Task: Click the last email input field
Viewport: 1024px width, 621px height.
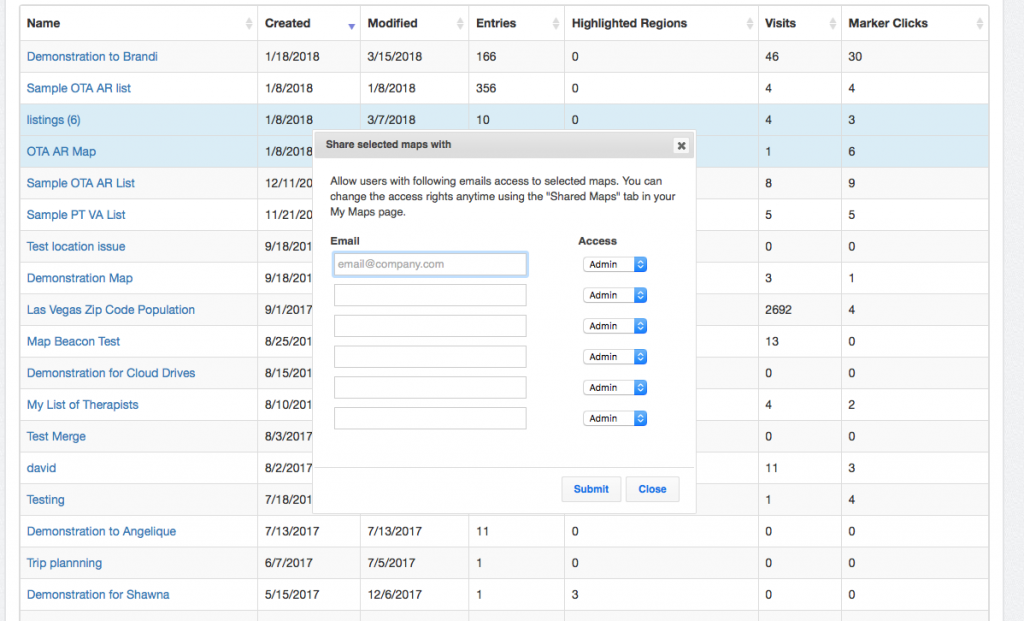Action: pyautogui.click(x=430, y=418)
